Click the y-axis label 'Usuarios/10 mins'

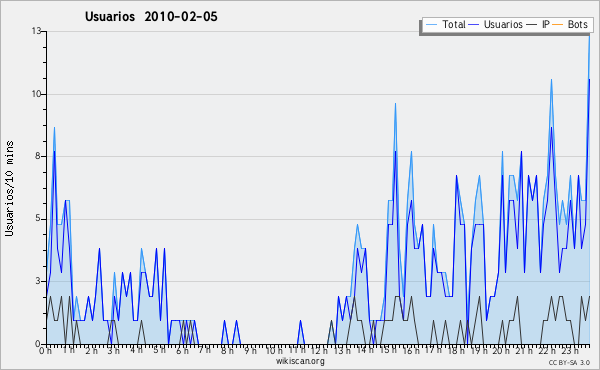point(9,188)
